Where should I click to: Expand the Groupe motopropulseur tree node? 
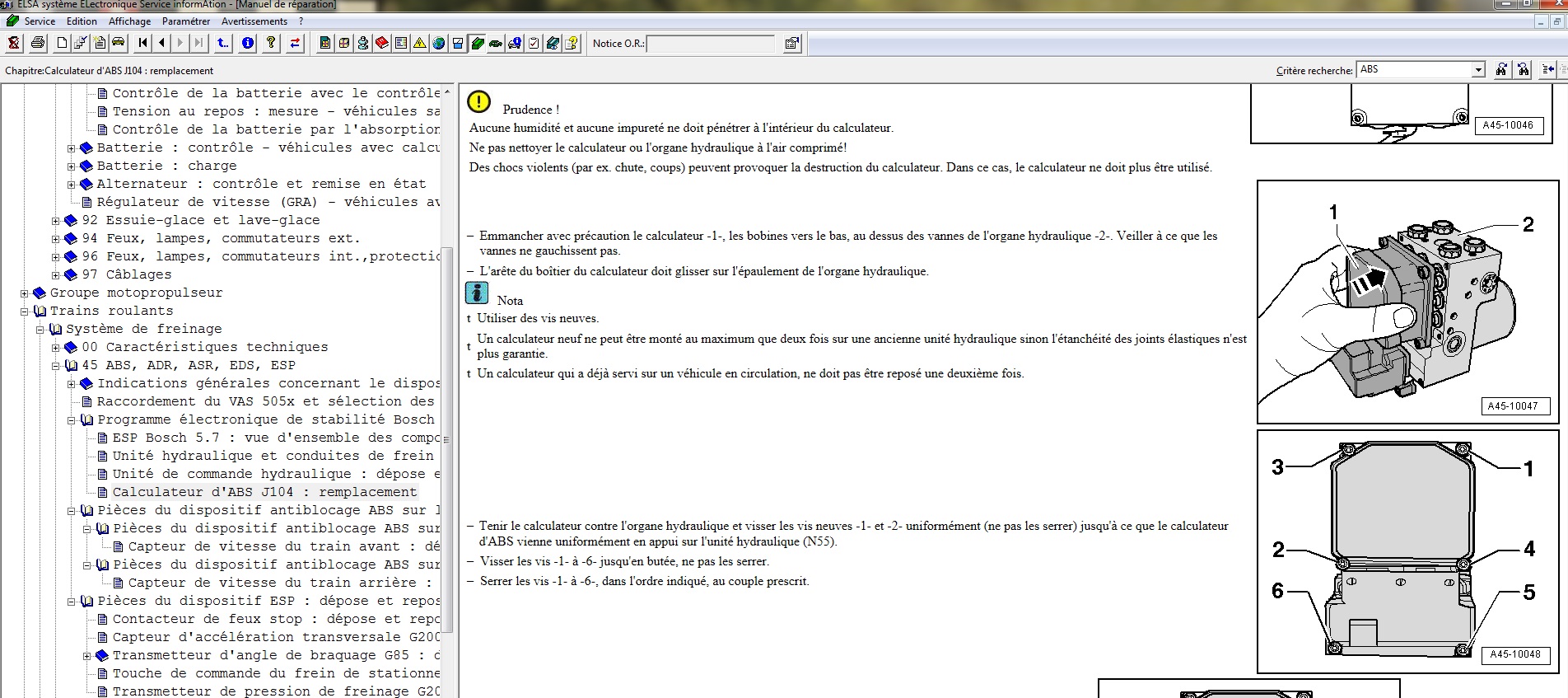point(25,293)
